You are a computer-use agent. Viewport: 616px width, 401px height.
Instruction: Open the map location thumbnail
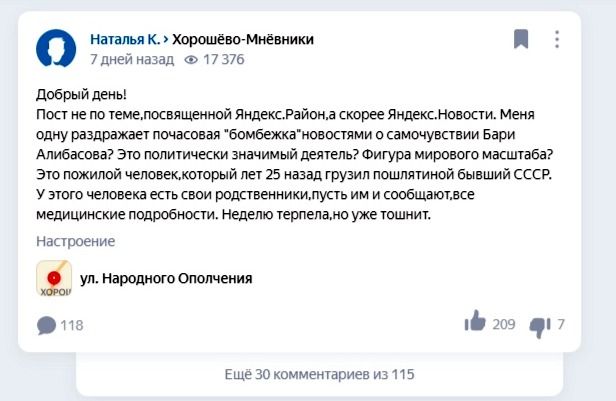point(54,278)
